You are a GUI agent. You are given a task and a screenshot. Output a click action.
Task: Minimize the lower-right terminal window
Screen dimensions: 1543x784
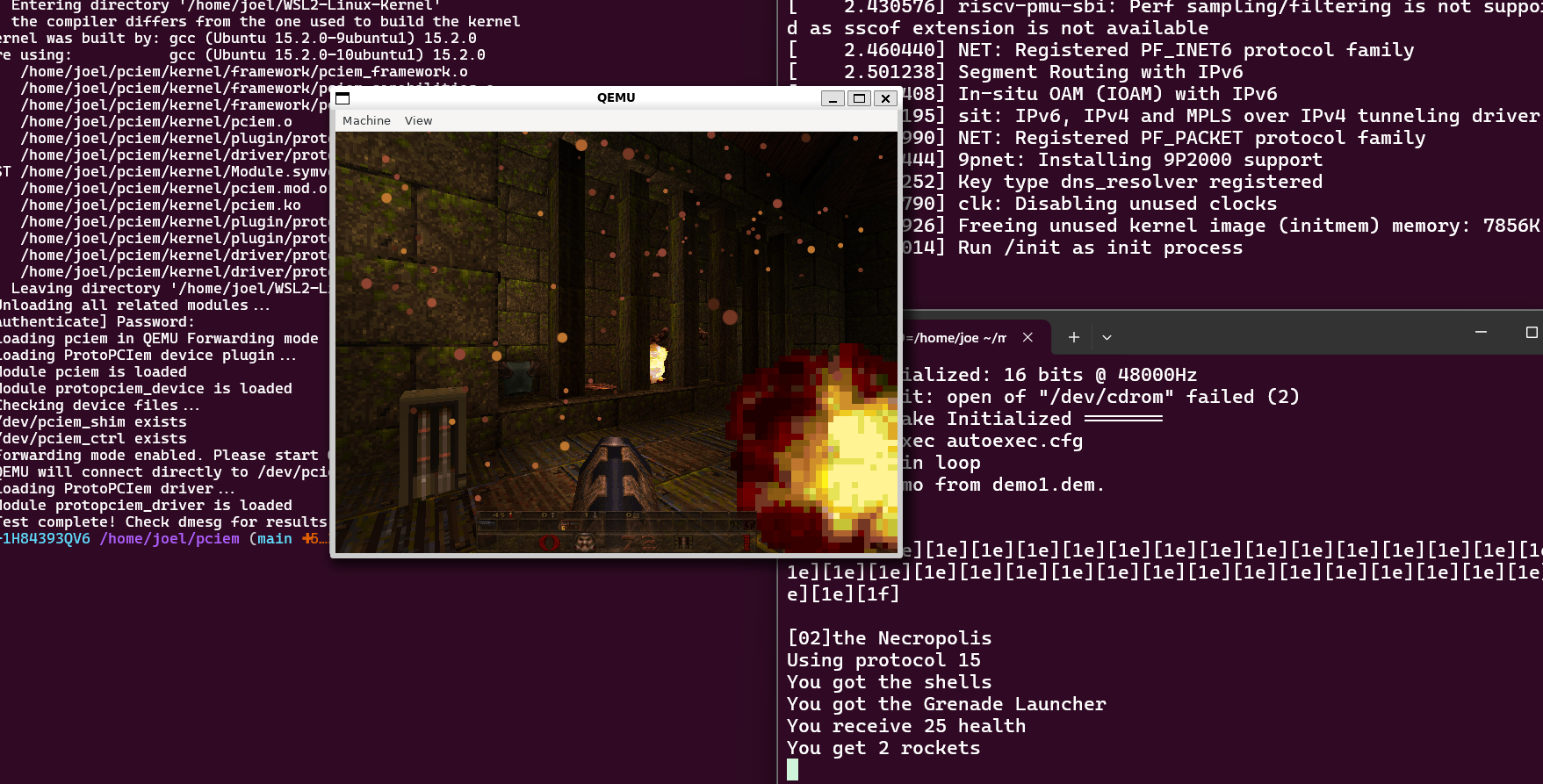[x=1481, y=332]
